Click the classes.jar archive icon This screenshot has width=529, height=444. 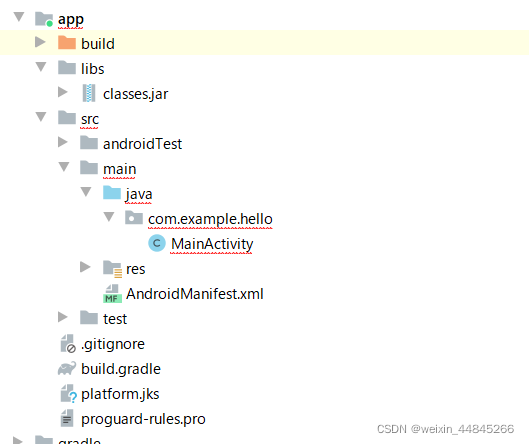tap(89, 93)
